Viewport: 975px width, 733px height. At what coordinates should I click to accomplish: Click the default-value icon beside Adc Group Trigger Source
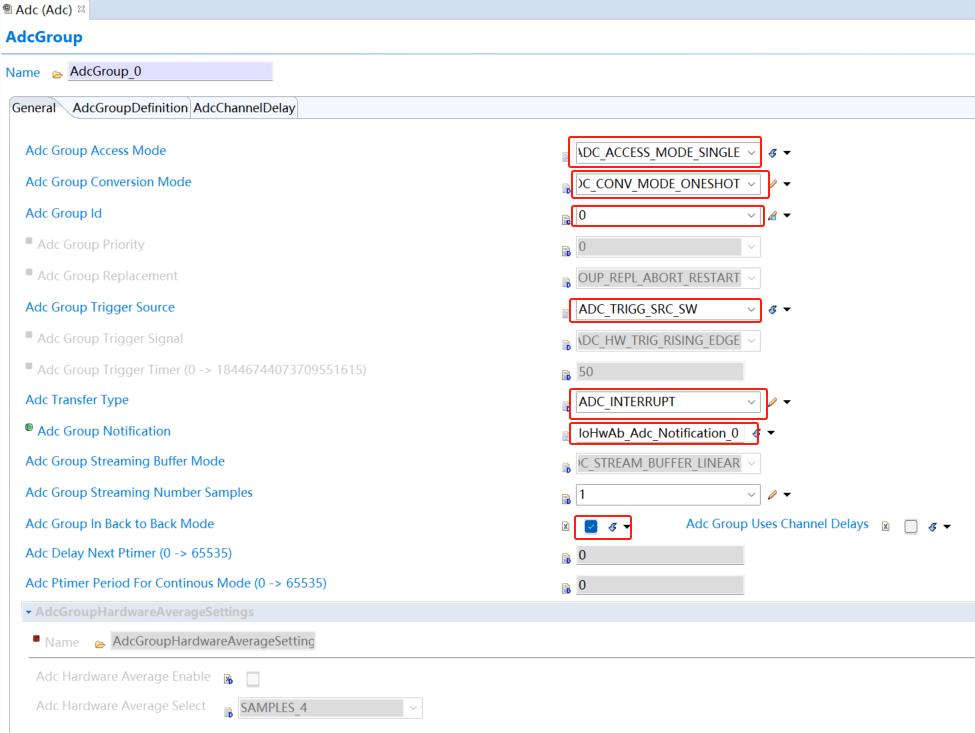tap(772, 310)
